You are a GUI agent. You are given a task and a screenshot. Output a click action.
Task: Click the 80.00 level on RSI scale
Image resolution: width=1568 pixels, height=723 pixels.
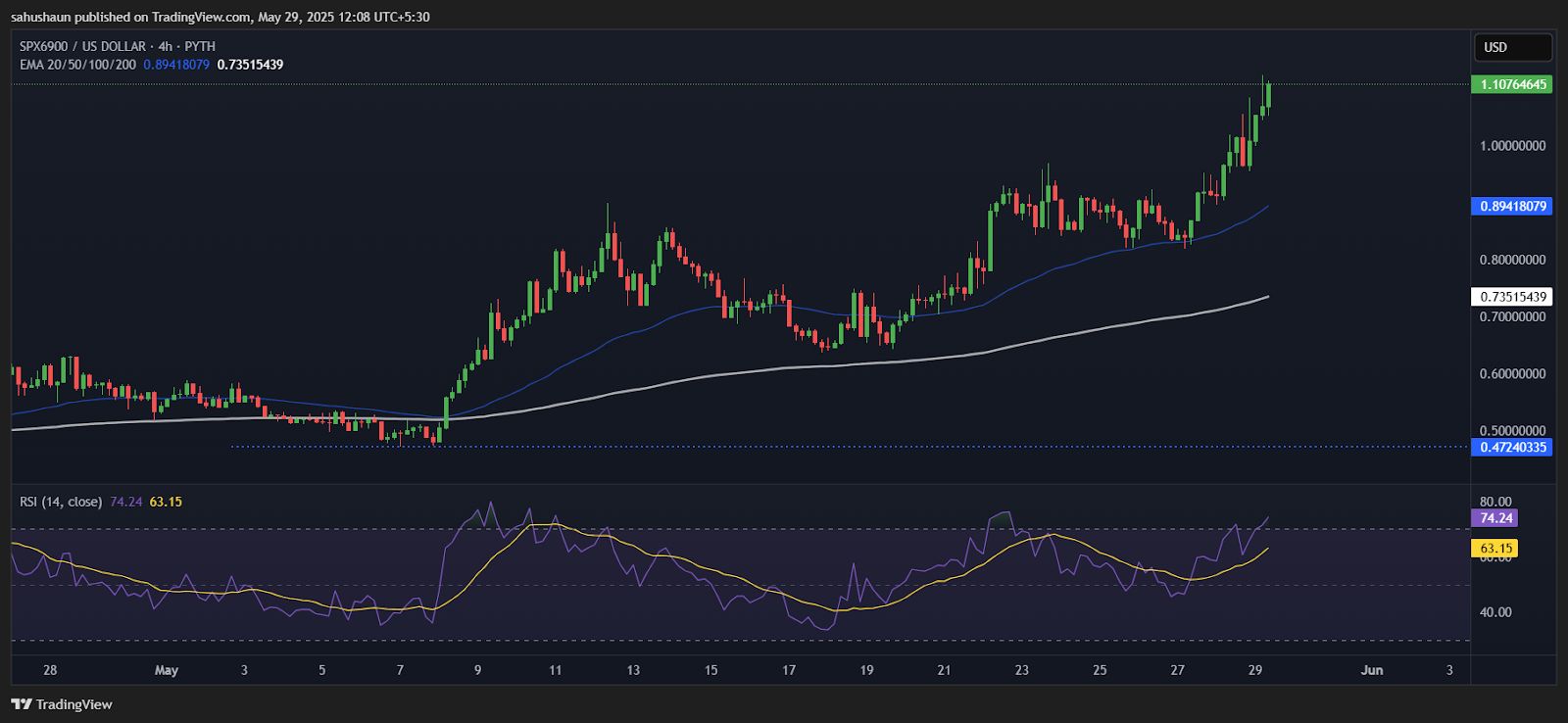[x=1495, y=502]
